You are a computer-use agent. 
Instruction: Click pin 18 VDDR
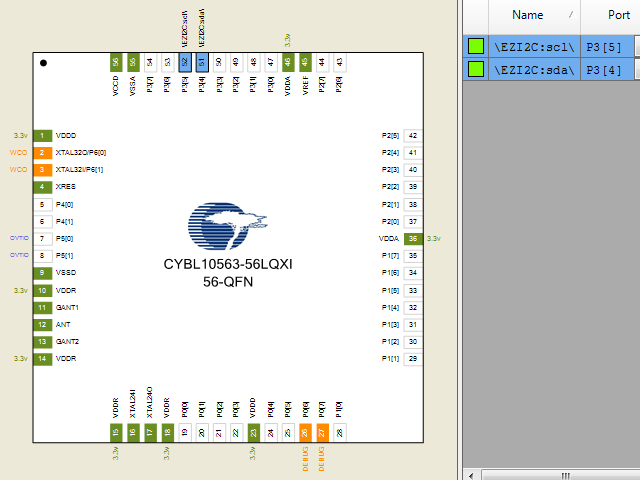[x=167, y=433]
